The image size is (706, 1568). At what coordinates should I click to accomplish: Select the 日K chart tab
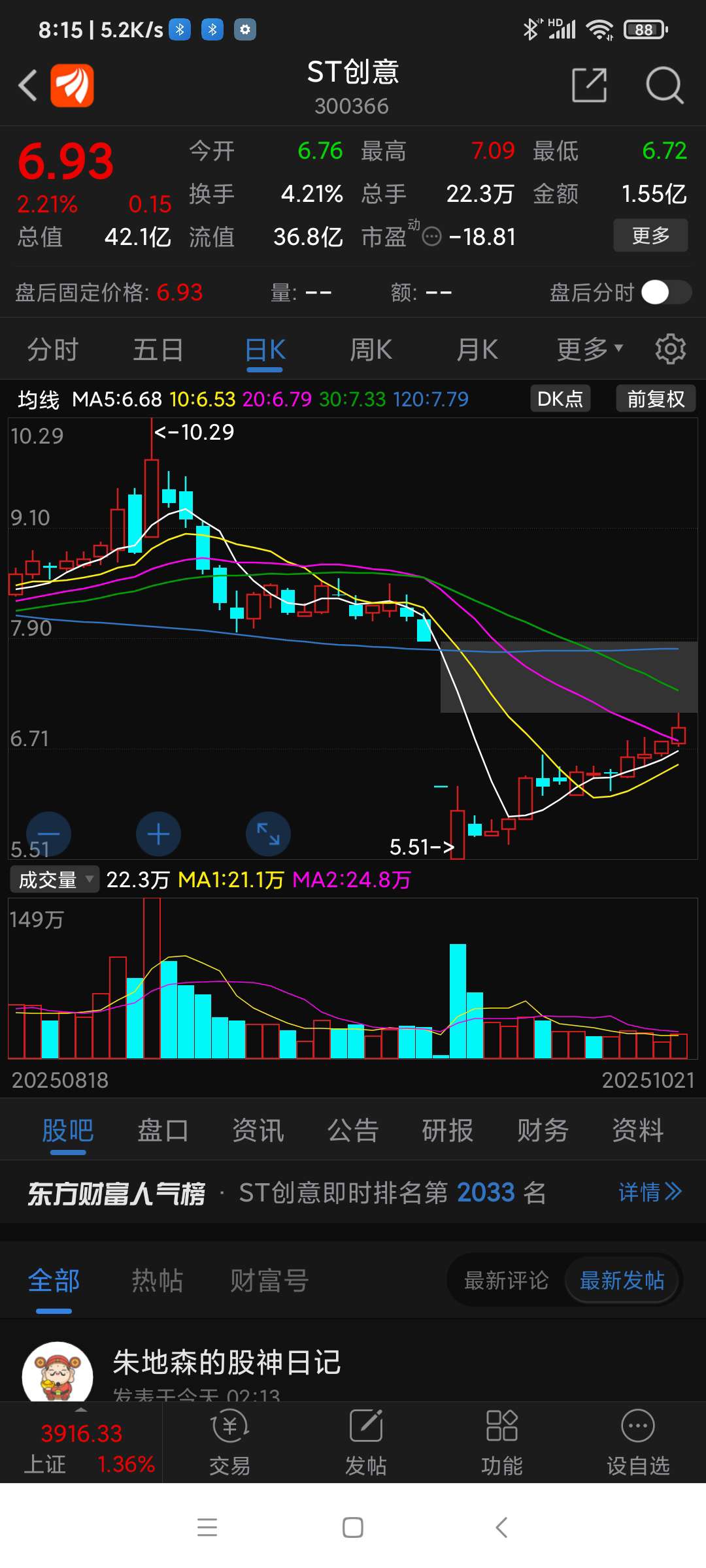[x=265, y=350]
